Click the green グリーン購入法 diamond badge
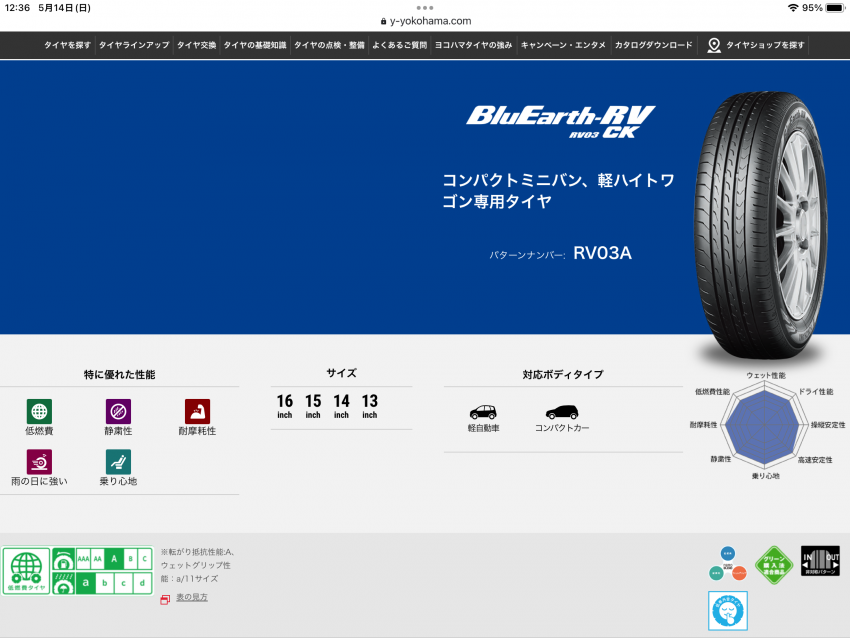 773,565
